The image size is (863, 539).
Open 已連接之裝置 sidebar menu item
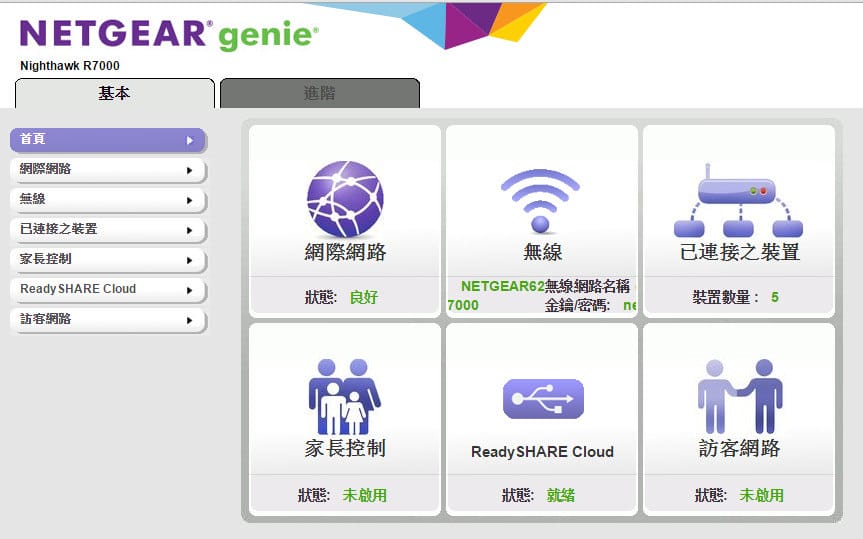(108, 230)
